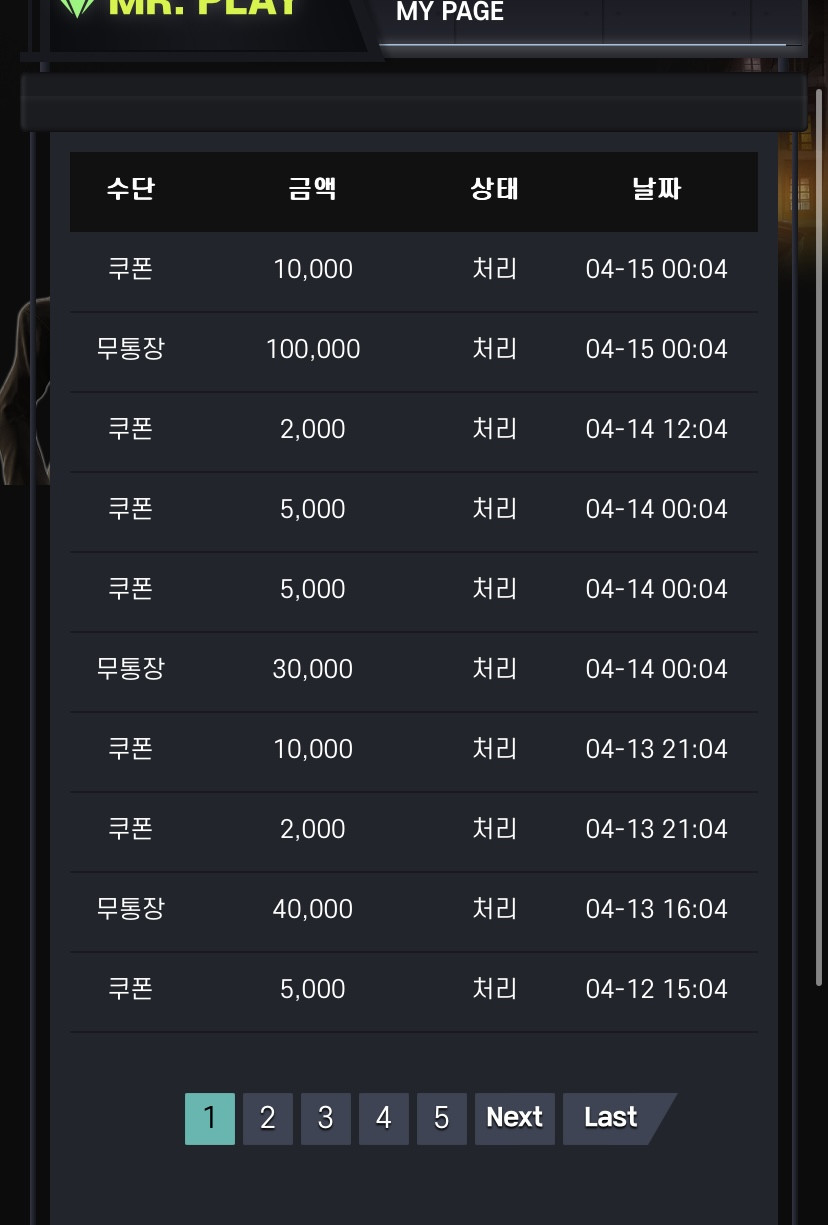The height and width of the screenshot is (1225, 828).
Task: Click the Next pagination button
Action: click(x=515, y=1118)
